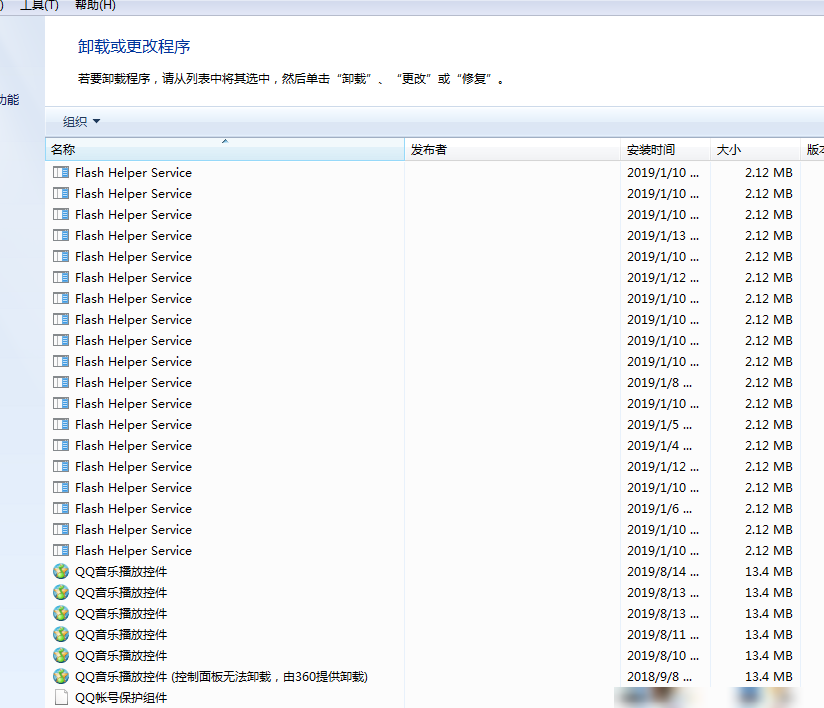Select the QQ帐号保护组件 entry name
This screenshot has height=708, width=824.
(x=121, y=698)
